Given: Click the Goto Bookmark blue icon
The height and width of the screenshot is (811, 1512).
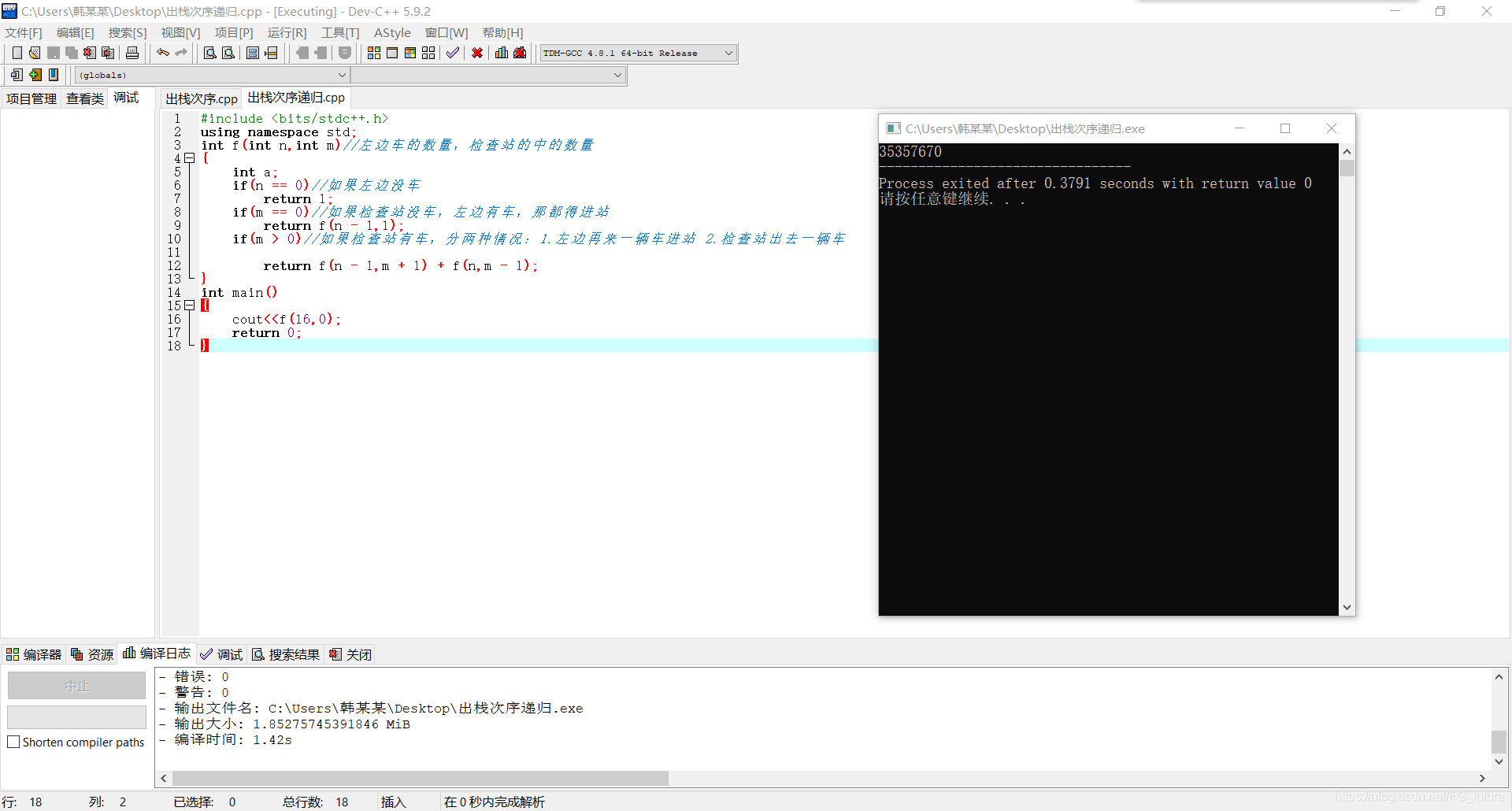Looking at the screenshot, I should coord(54,75).
